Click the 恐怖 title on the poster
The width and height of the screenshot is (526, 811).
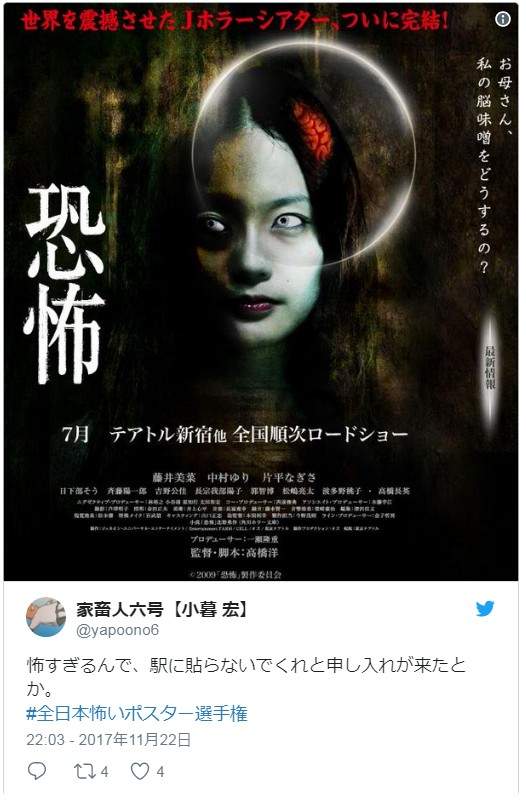pyautogui.click(x=65, y=284)
